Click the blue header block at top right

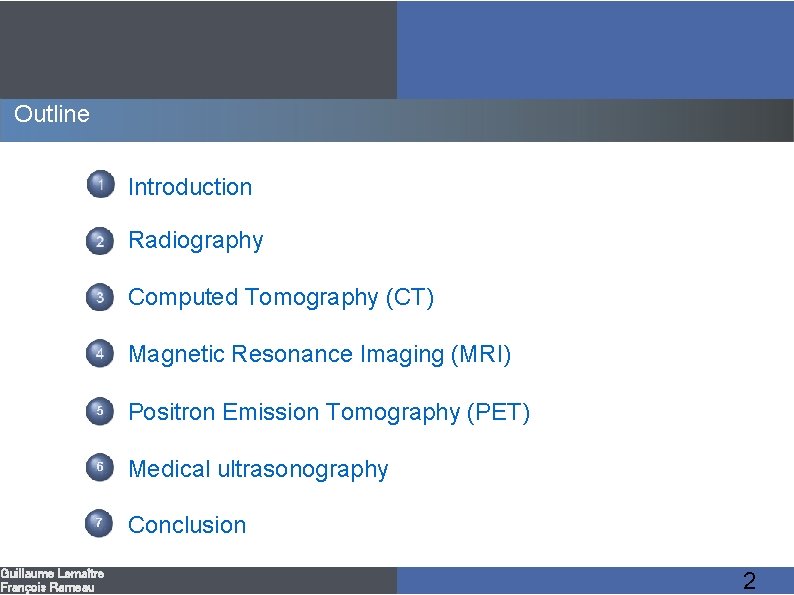tap(595, 50)
